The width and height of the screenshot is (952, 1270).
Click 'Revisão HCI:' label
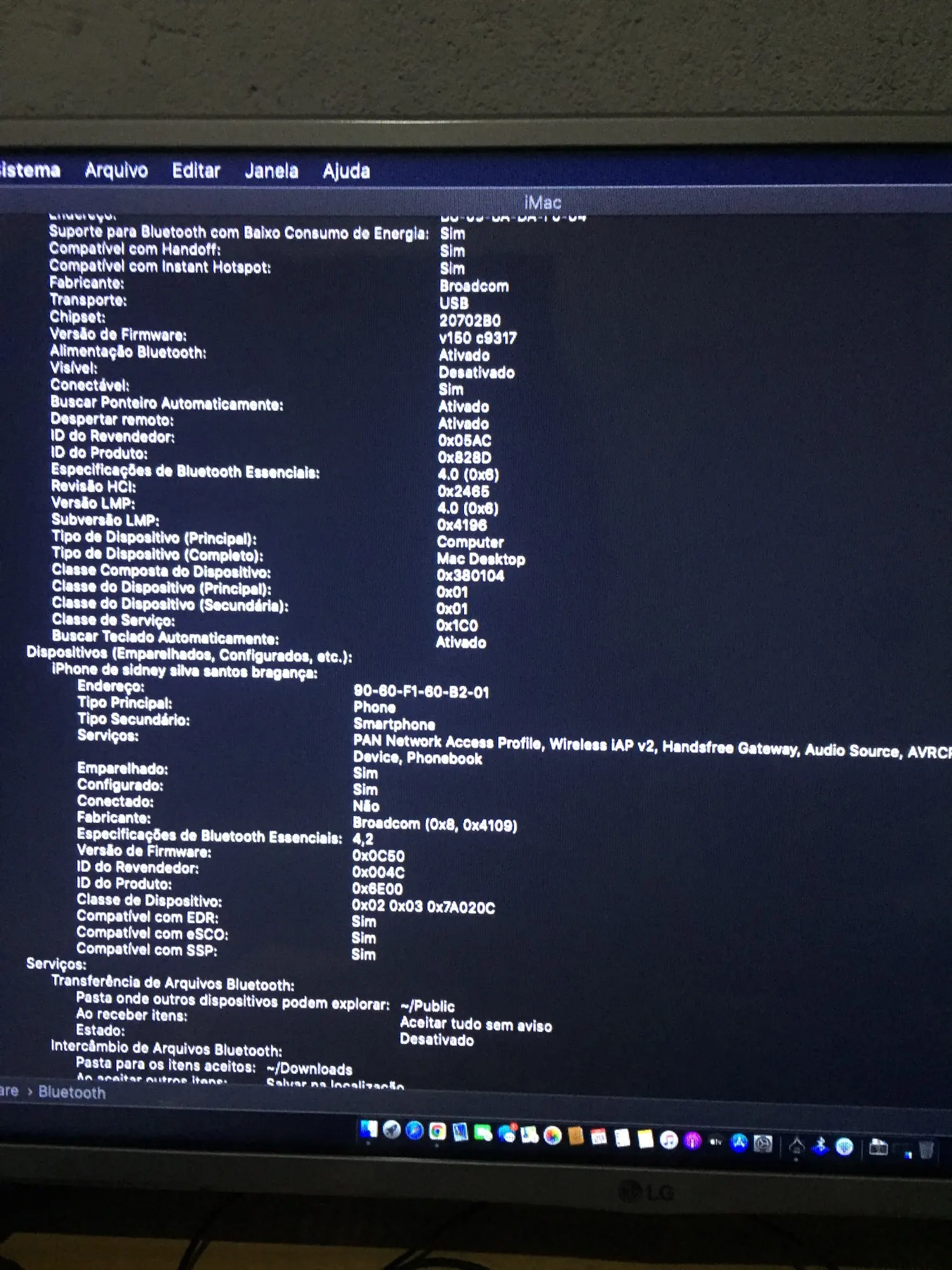(x=93, y=486)
